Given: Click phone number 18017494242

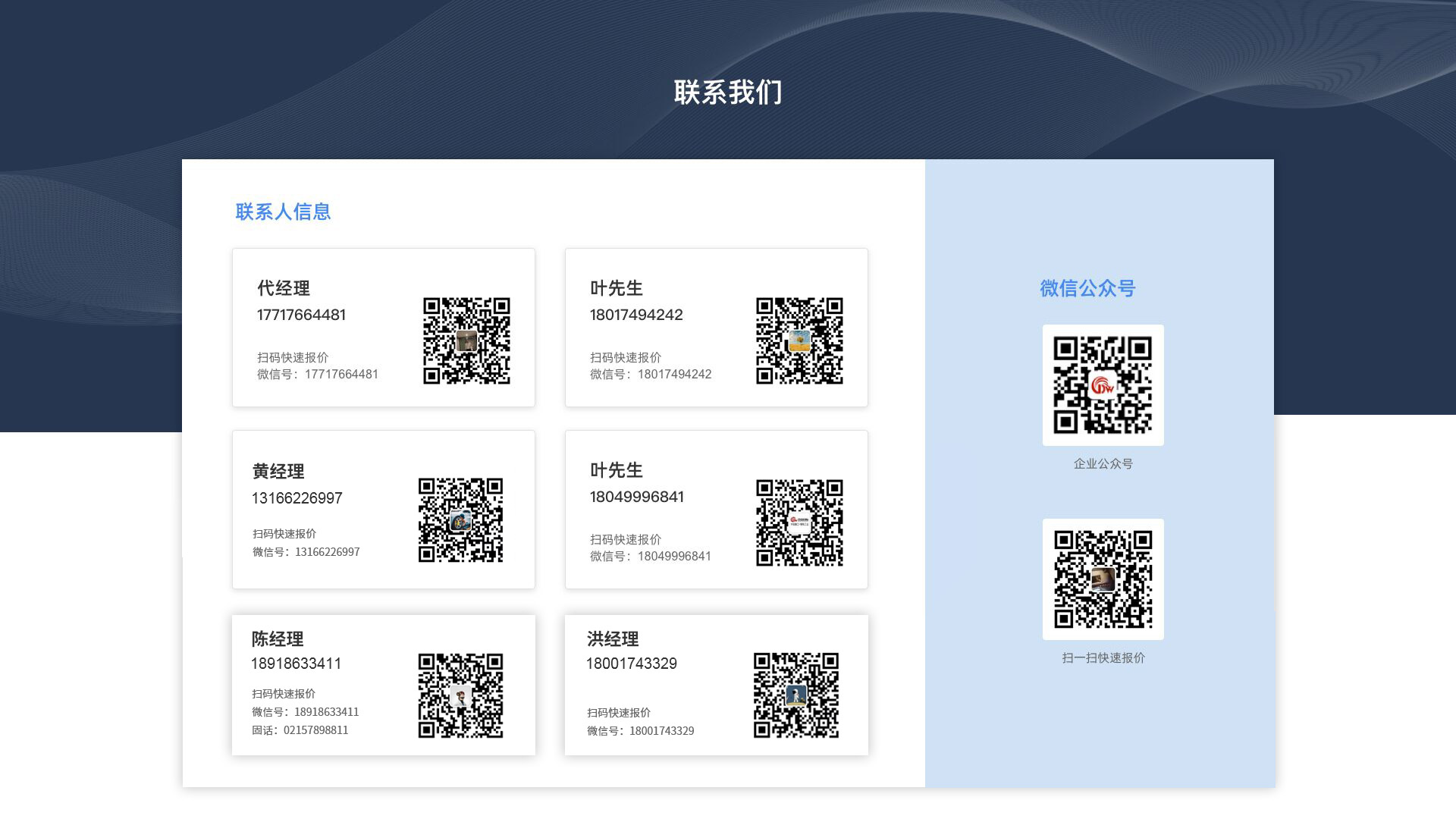Looking at the screenshot, I should point(636,315).
